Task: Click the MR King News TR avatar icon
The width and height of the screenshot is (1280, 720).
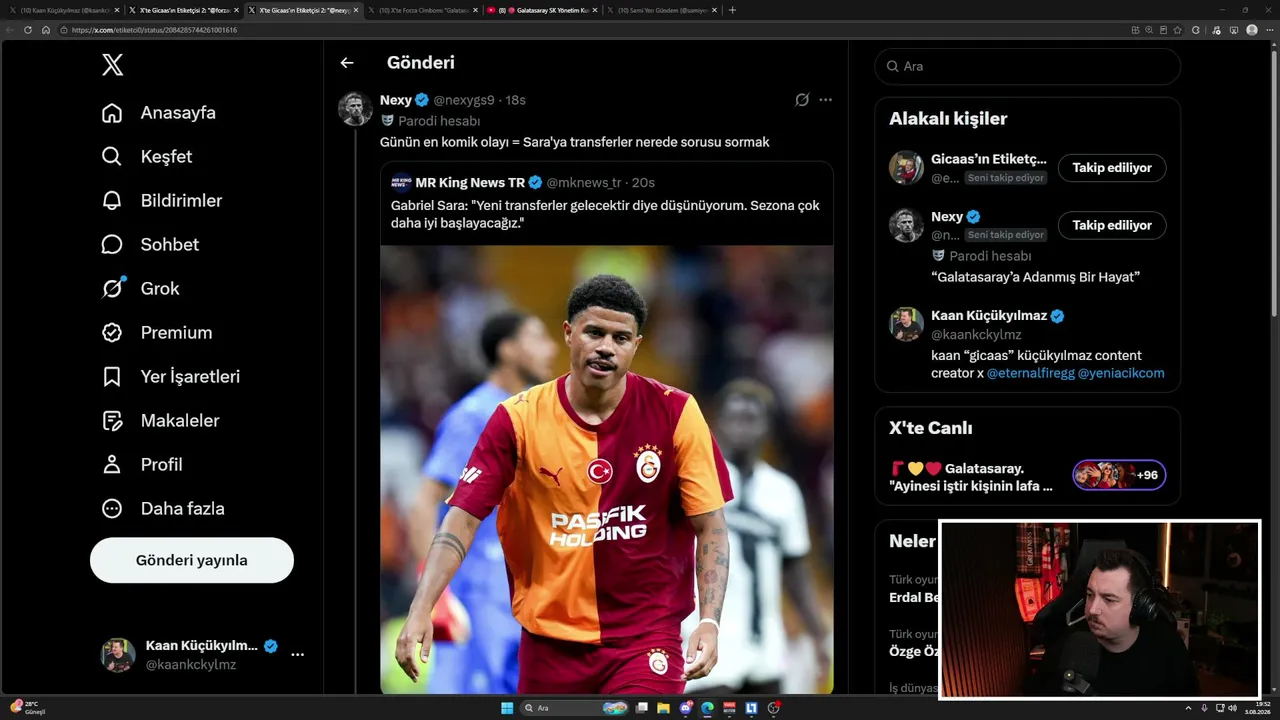Action: coord(401,183)
